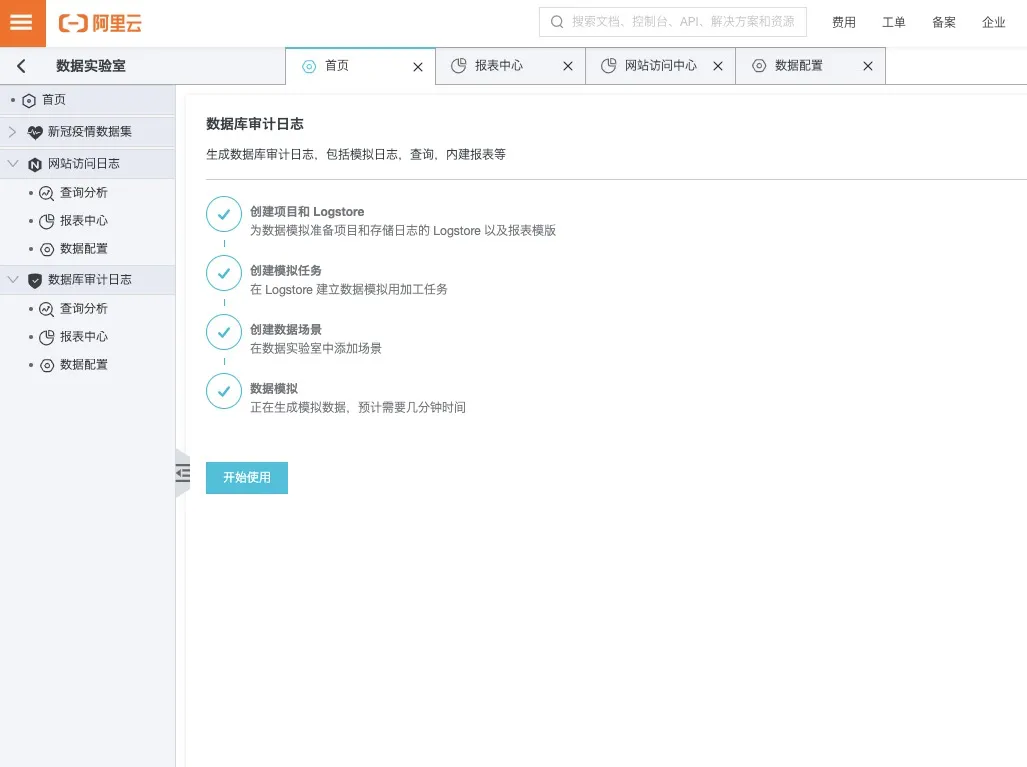
Task: Click the Aliyun logo
Action: (100, 23)
